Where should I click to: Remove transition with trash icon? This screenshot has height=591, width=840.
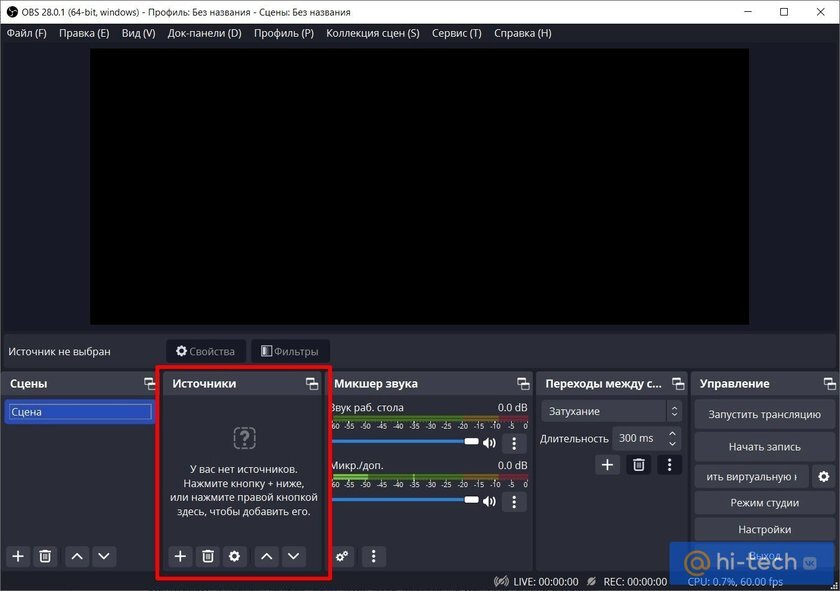pyautogui.click(x=639, y=465)
